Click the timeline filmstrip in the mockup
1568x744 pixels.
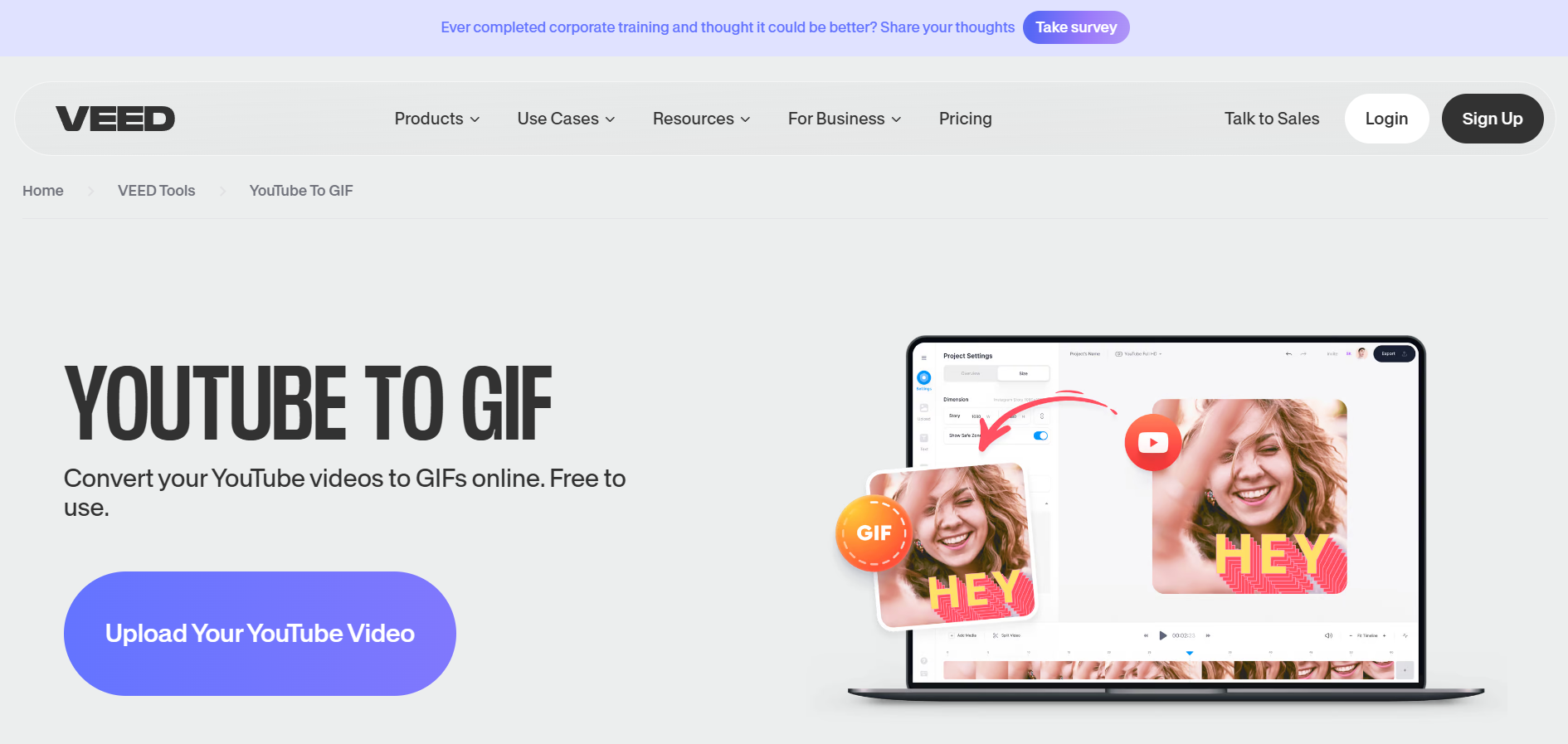[x=1170, y=670]
